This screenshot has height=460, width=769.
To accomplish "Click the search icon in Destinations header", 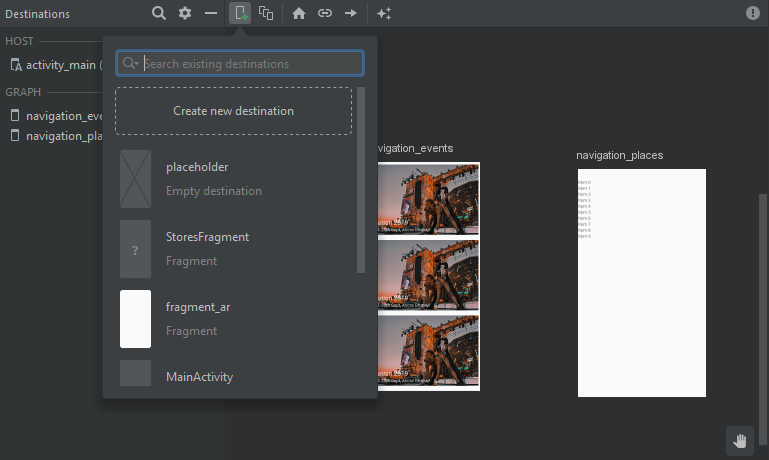I will (x=159, y=13).
